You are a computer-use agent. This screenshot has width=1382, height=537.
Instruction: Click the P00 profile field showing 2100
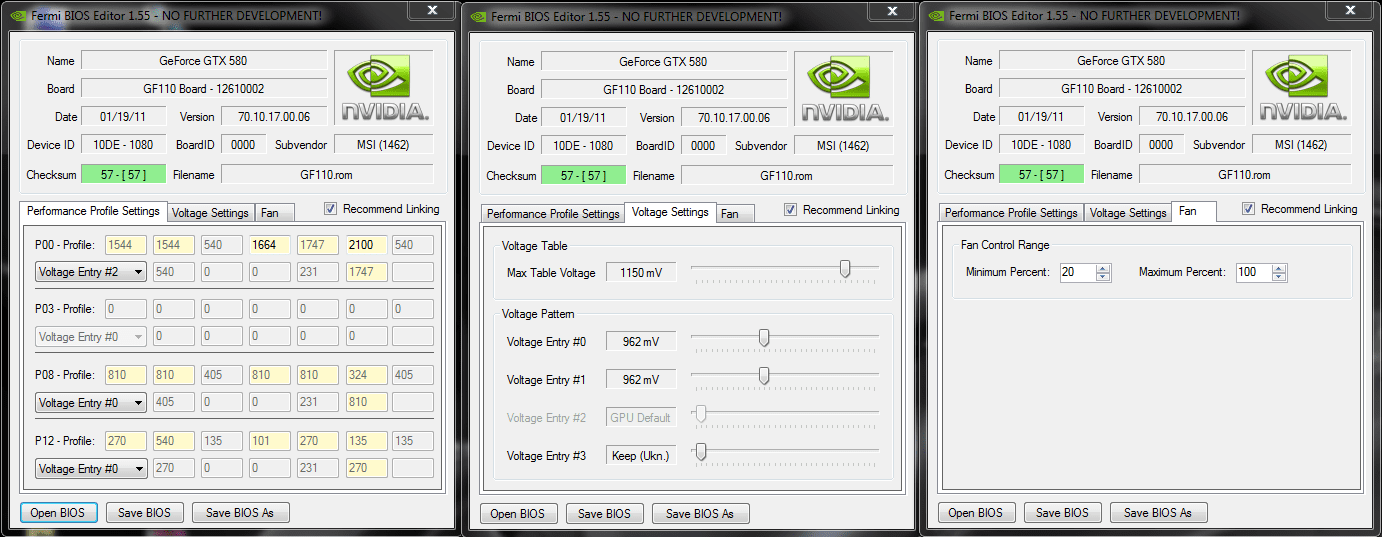pos(365,245)
